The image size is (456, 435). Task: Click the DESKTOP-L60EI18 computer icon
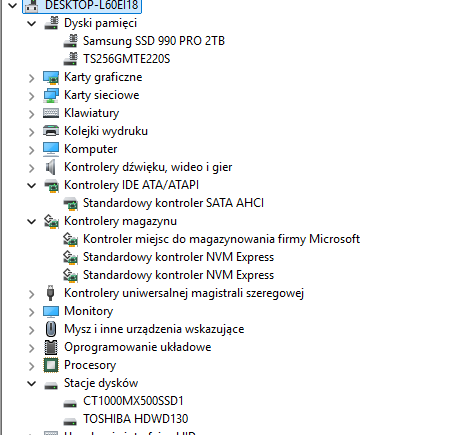click(32, 5)
